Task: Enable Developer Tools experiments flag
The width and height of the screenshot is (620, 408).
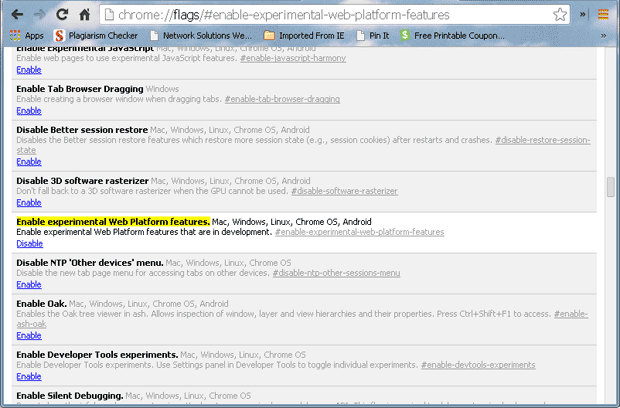Action: (x=29, y=376)
